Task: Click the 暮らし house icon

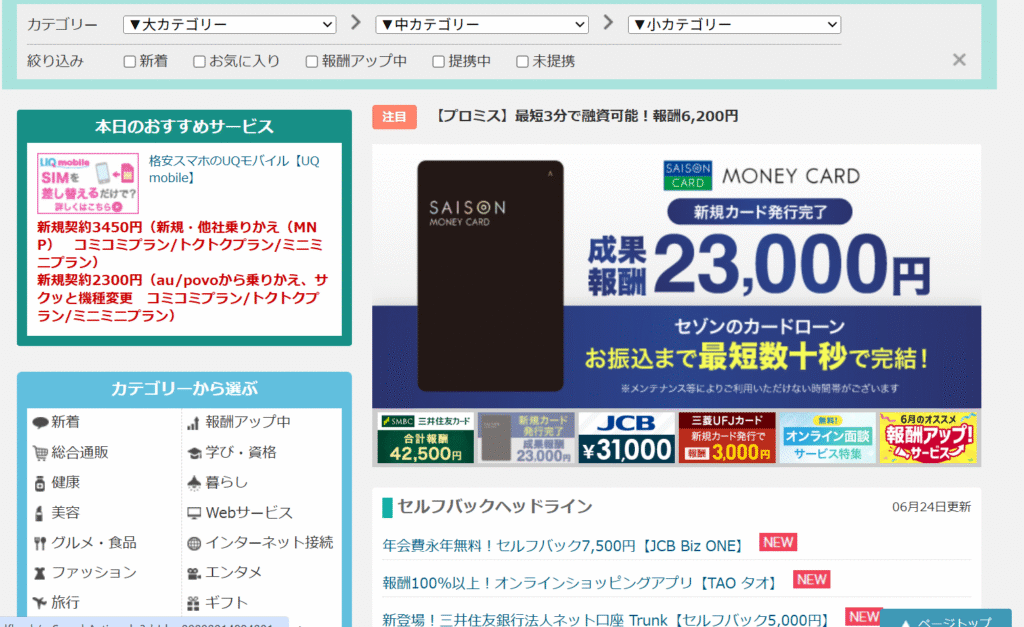Action: (x=194, y=483)
